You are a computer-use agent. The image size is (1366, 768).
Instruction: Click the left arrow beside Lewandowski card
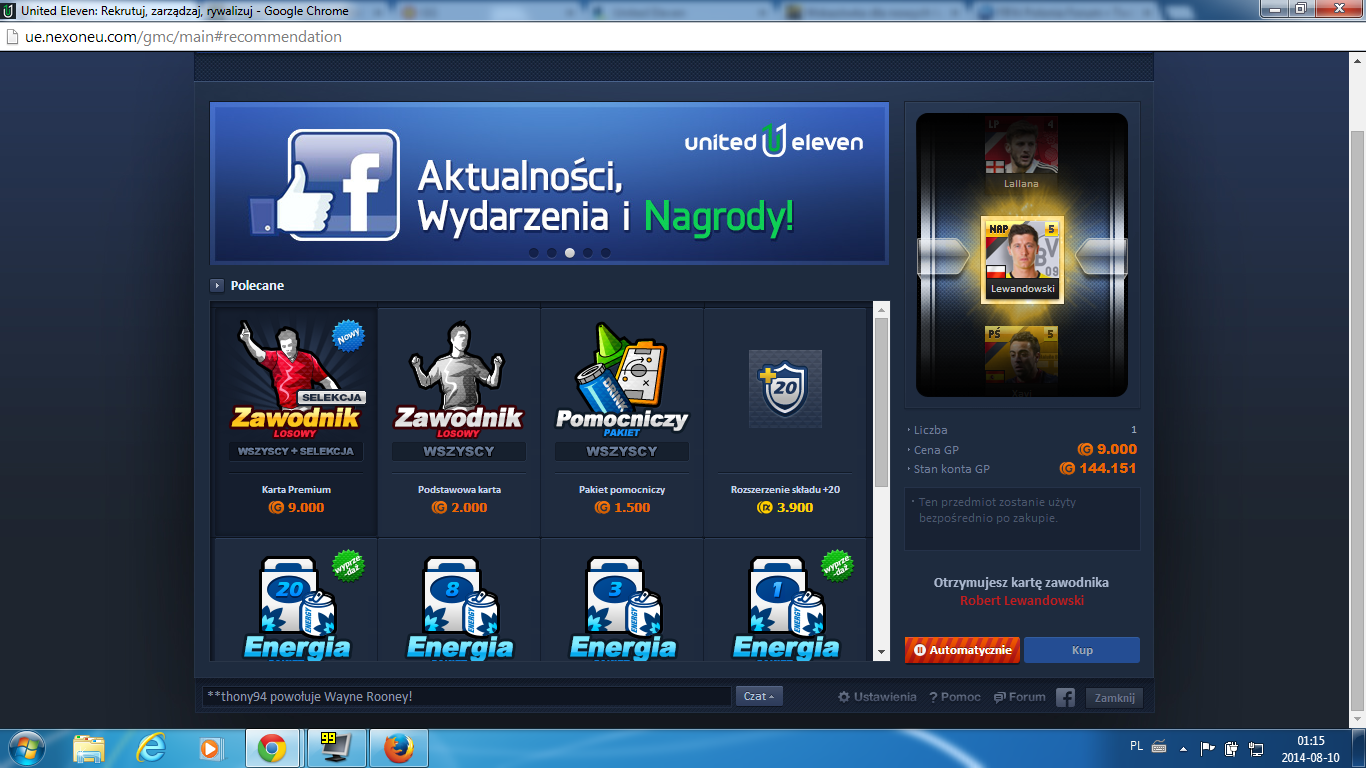point(942,257)
